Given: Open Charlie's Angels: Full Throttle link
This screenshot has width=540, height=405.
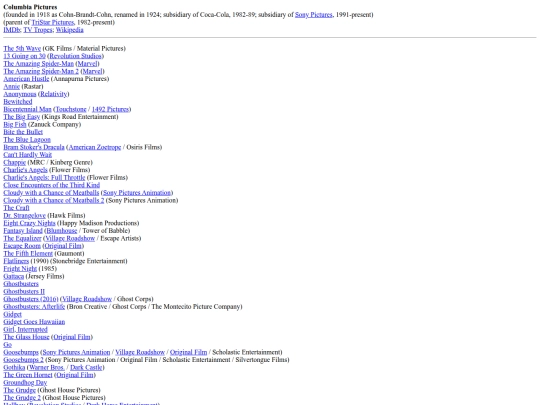Looking at the screenshot, I should (44, 177).
